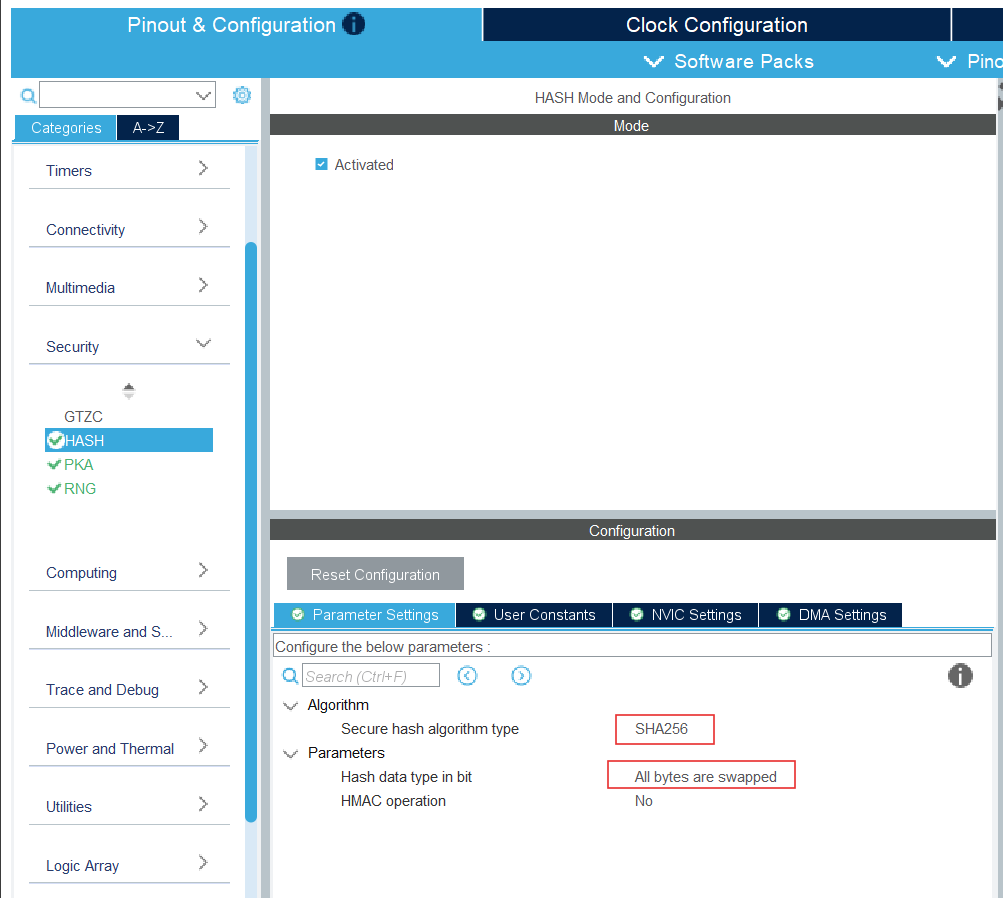This screenshot has width=1003, height=898.
Task: Select GTZC in the Security list
Action: [83, 416]
